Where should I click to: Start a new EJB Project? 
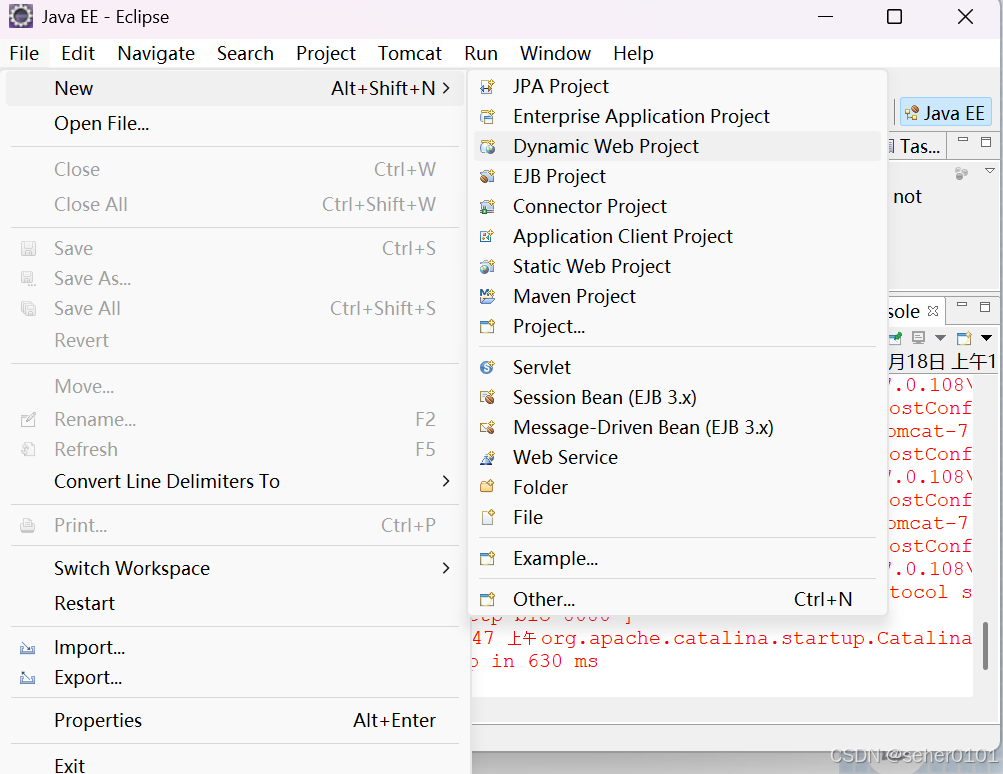(677, 177)
